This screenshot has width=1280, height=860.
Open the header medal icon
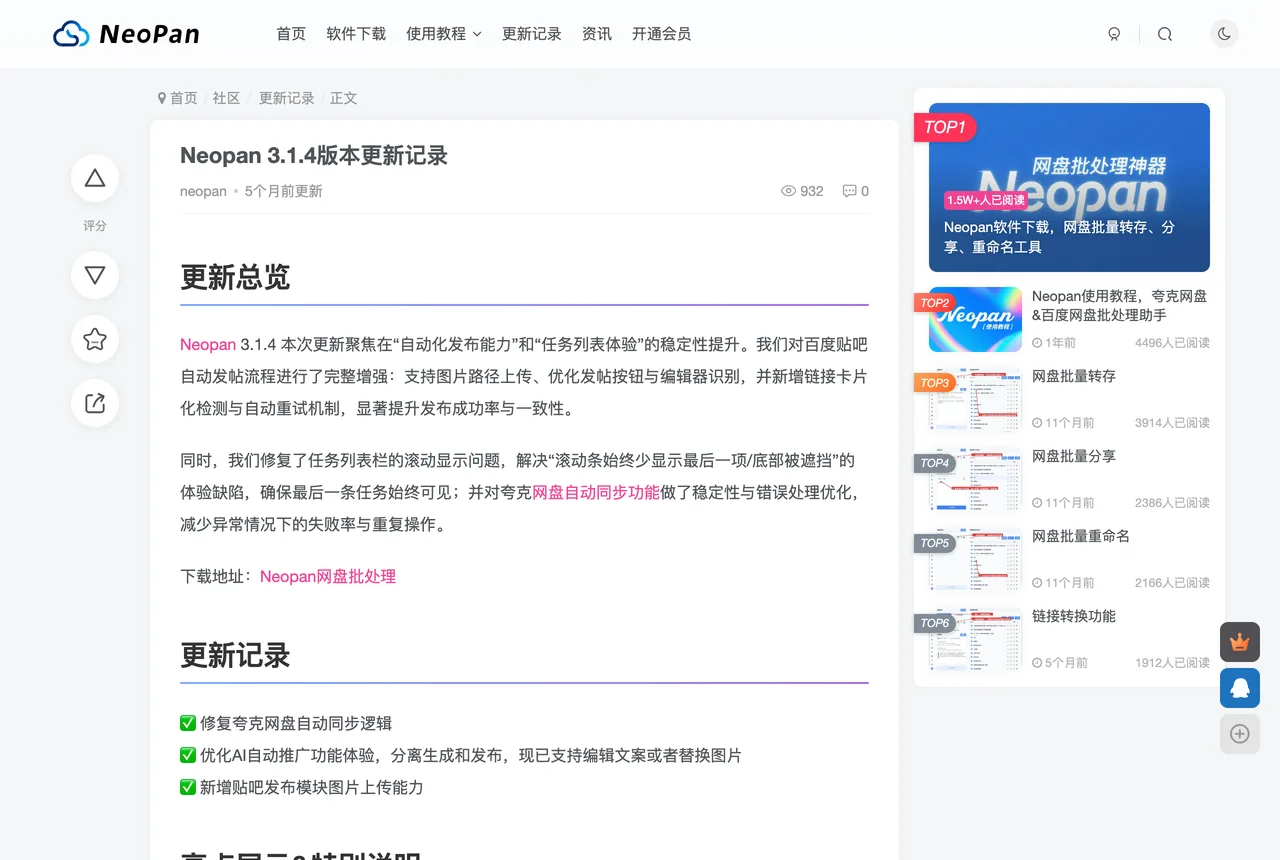click(1114, 34)
